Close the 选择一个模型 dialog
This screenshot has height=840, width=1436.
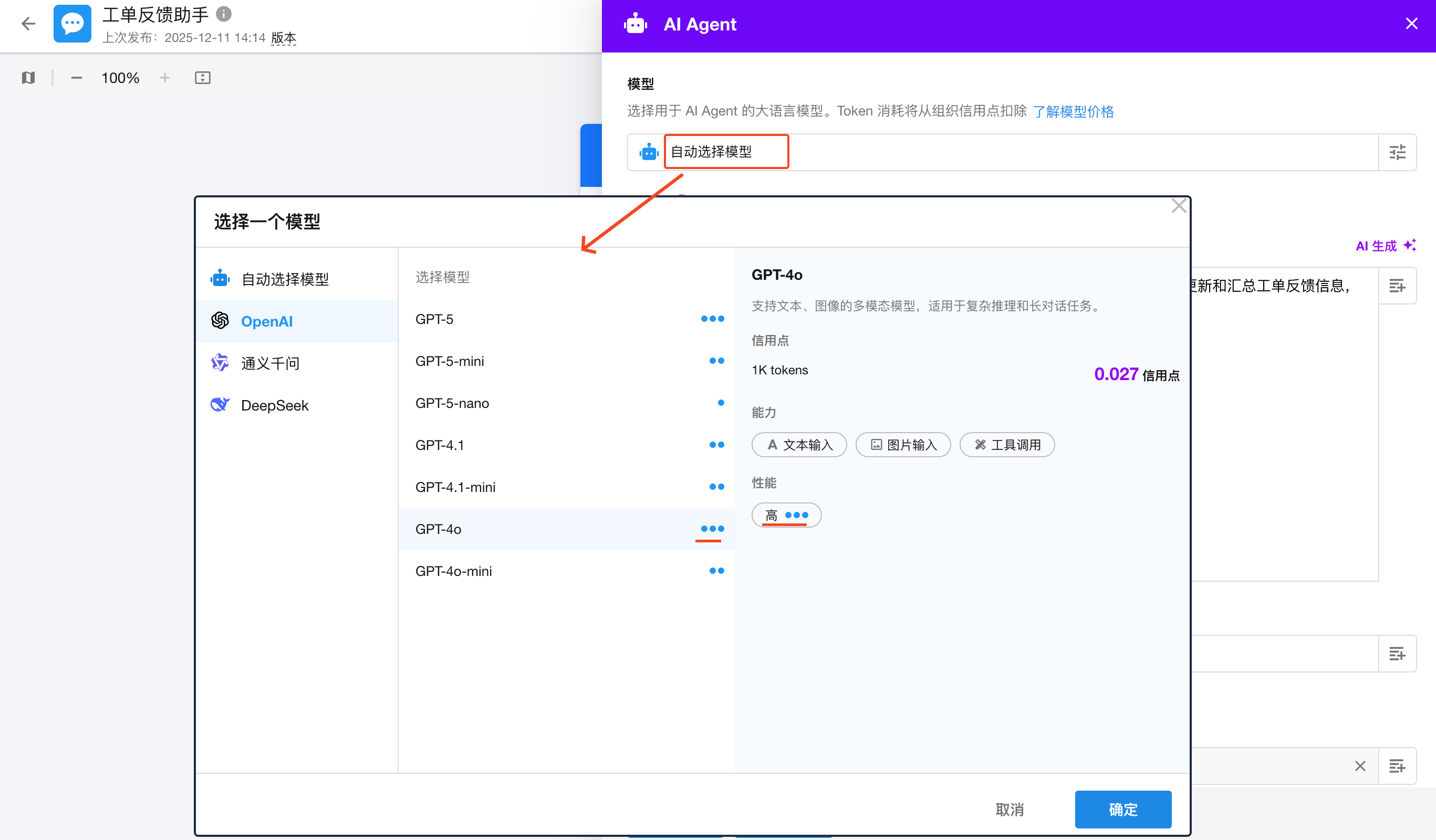point(1179,206)
